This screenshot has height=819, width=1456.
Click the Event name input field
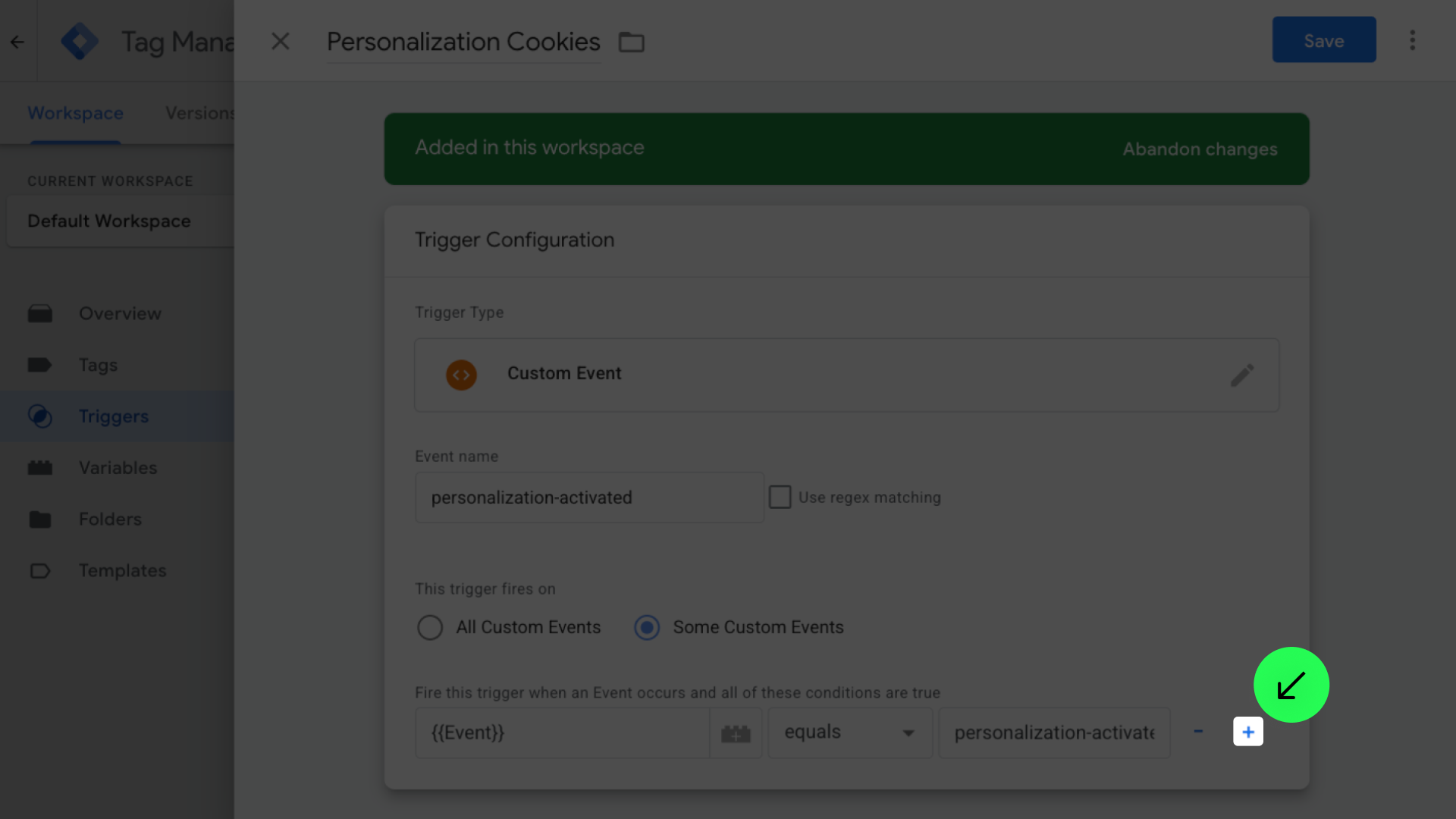click(589, 497)
